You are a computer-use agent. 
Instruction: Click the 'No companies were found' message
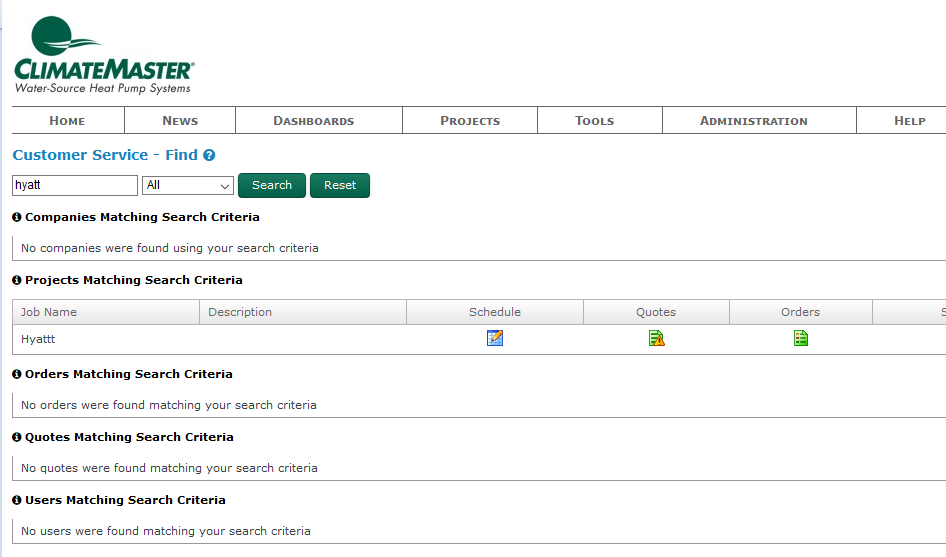click(170, 248)
